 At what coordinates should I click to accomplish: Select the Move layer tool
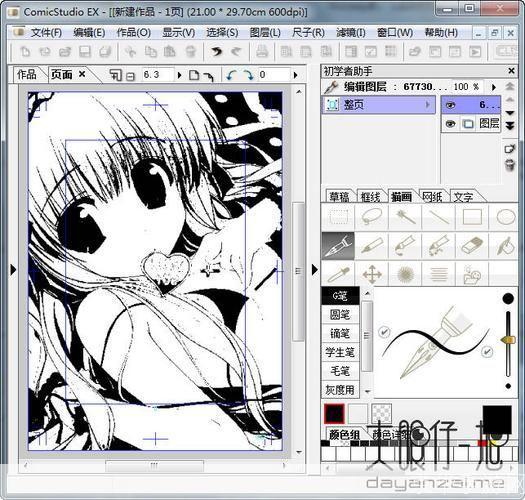tap(372, 274)
